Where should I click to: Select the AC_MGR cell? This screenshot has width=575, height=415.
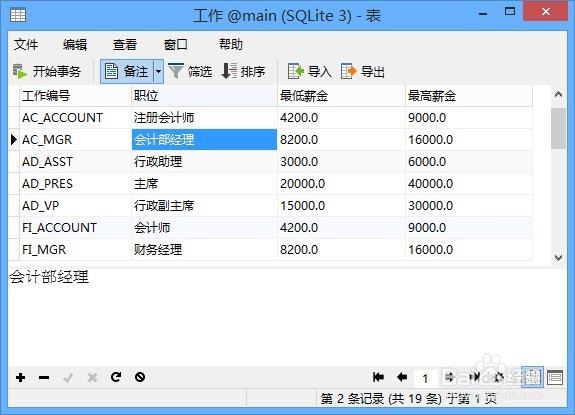(75, 140)
